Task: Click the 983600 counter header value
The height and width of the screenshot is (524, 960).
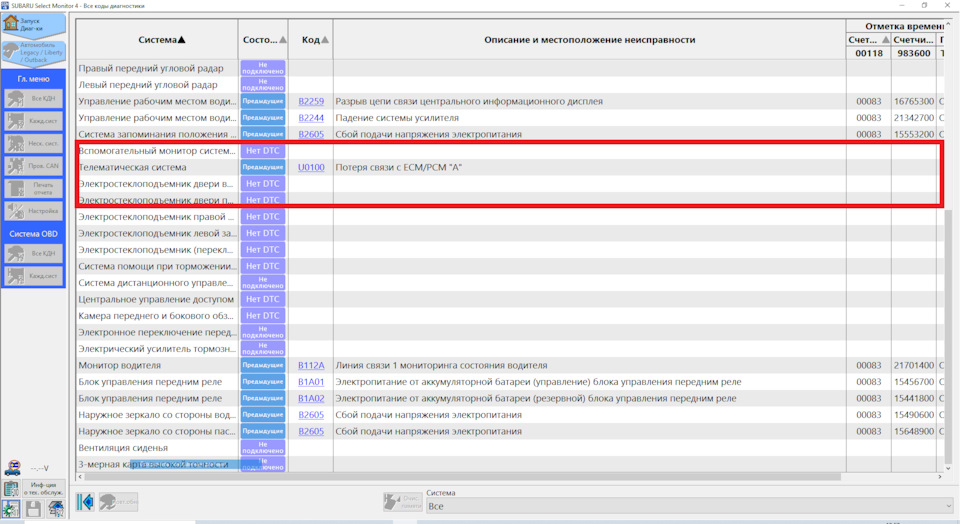Action: (913, 53)
